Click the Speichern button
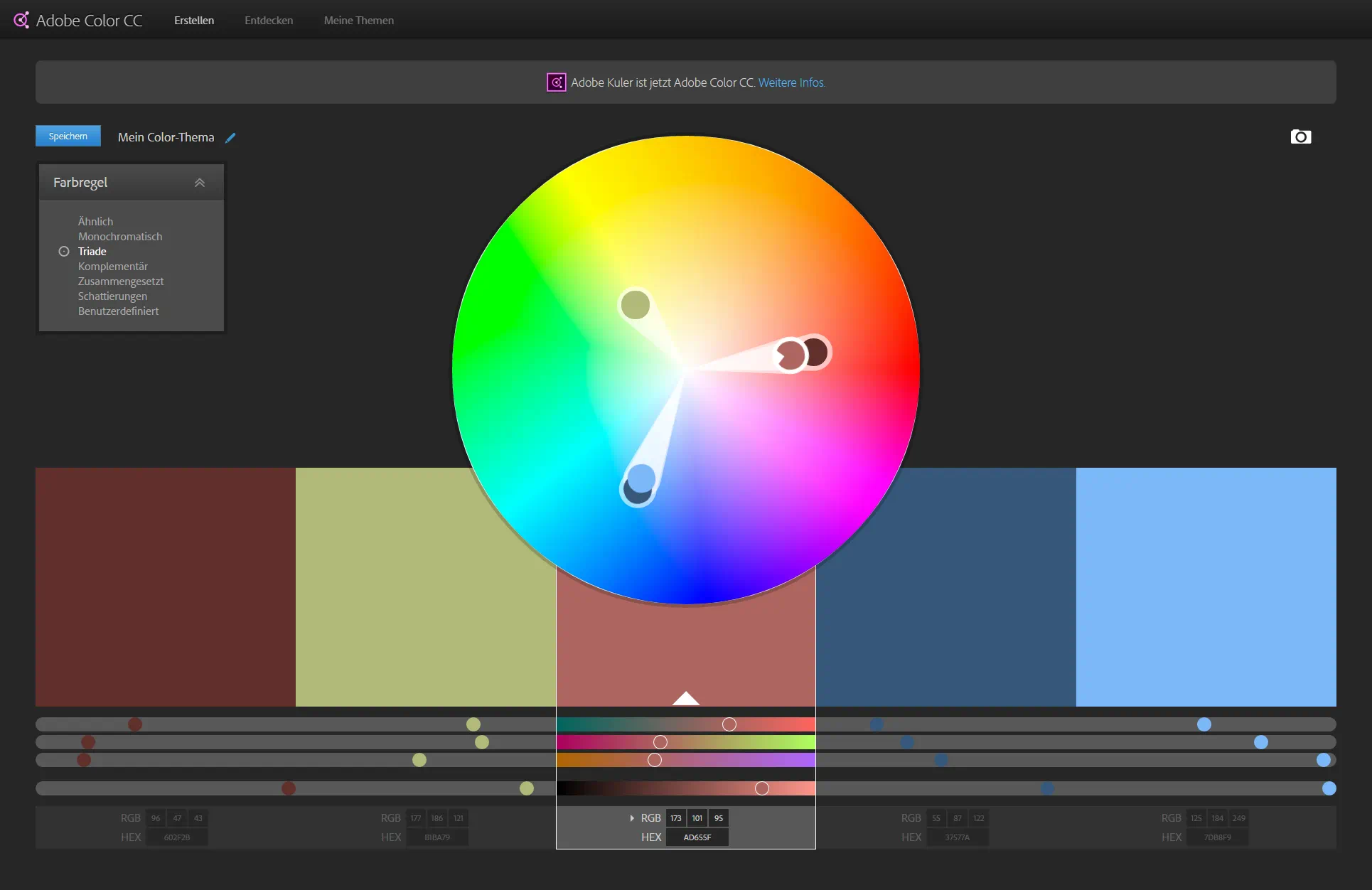The height and width of the screenshot is (890, 1372). pyautogui.click(x=68, y=136)
